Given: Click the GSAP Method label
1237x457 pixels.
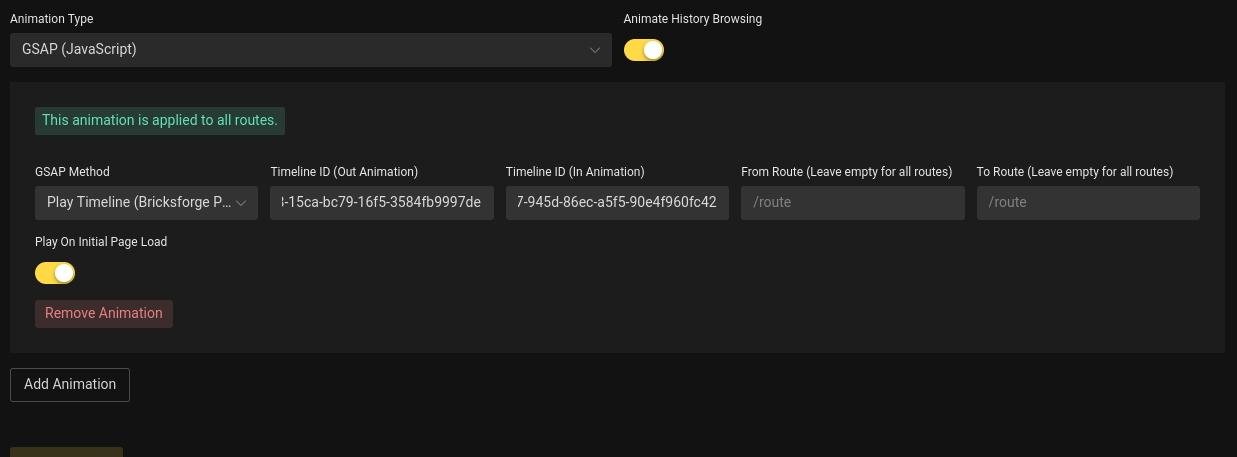Looking at the screenshot, I should point(72,172).
